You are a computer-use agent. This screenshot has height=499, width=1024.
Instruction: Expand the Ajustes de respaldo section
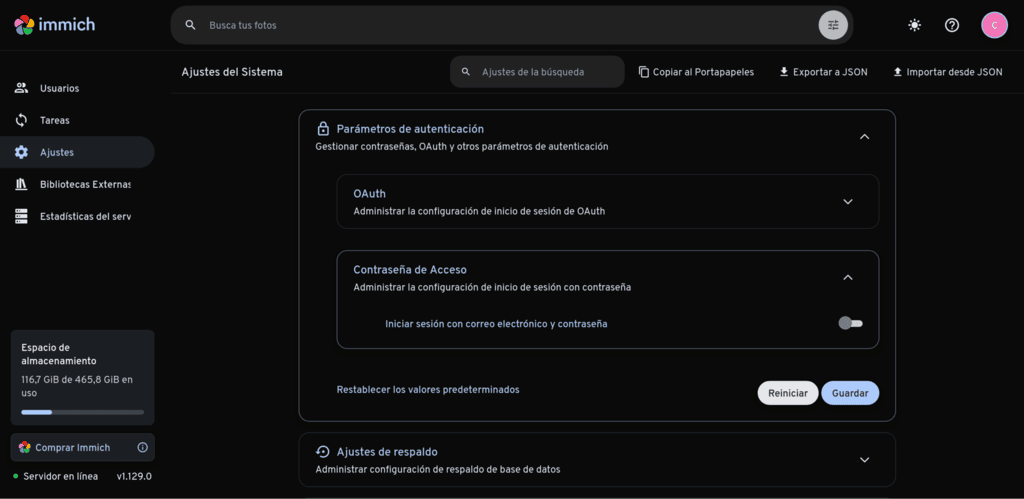pos(865,460)
